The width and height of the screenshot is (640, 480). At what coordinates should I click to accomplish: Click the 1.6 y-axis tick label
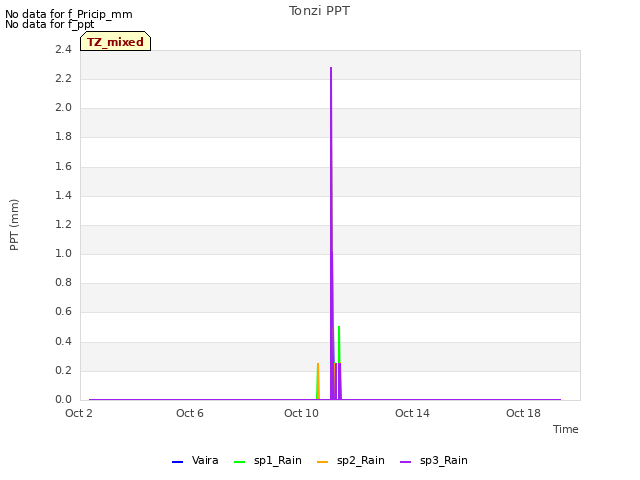pos(63,167)
